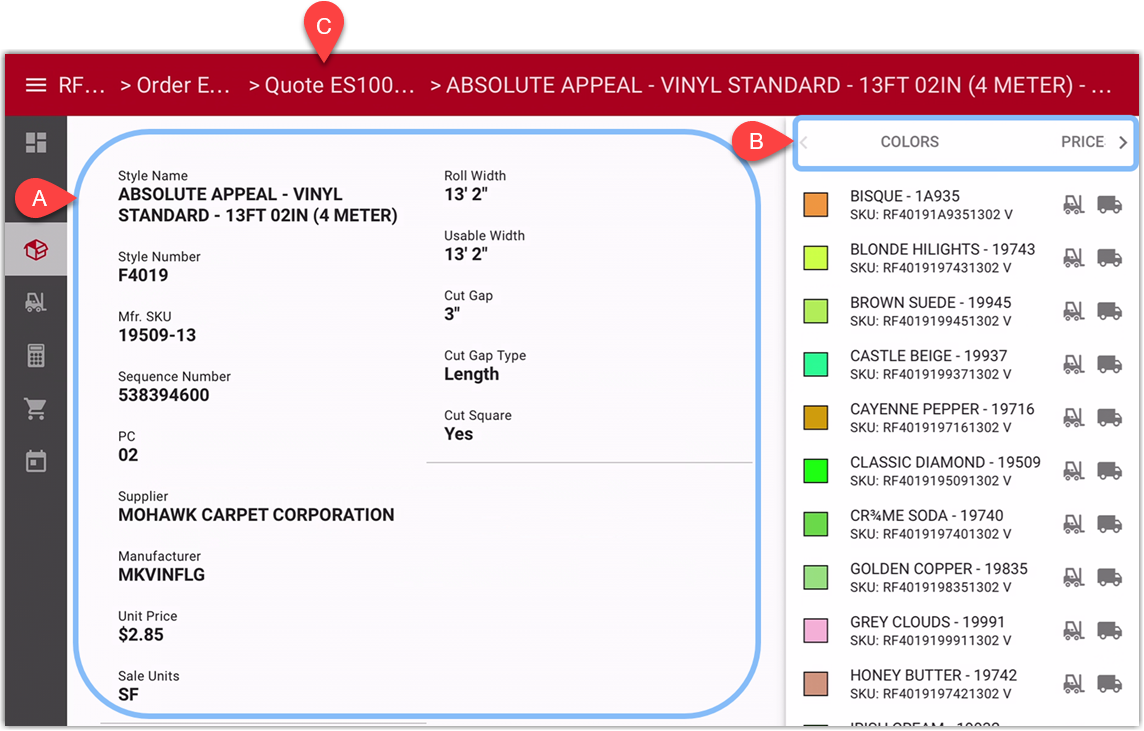
Task: Click the orange BISQUE color swatch
Action: [x=815, y=203]
